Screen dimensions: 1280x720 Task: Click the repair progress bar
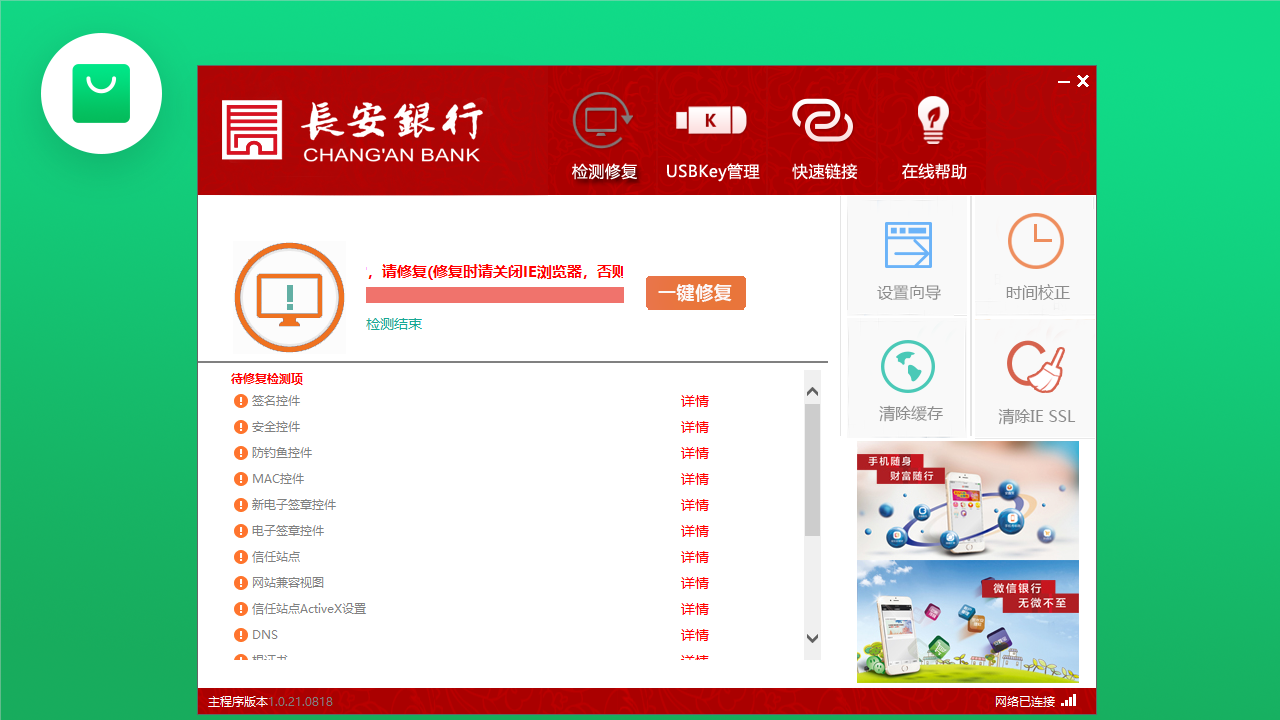(495, 294)
